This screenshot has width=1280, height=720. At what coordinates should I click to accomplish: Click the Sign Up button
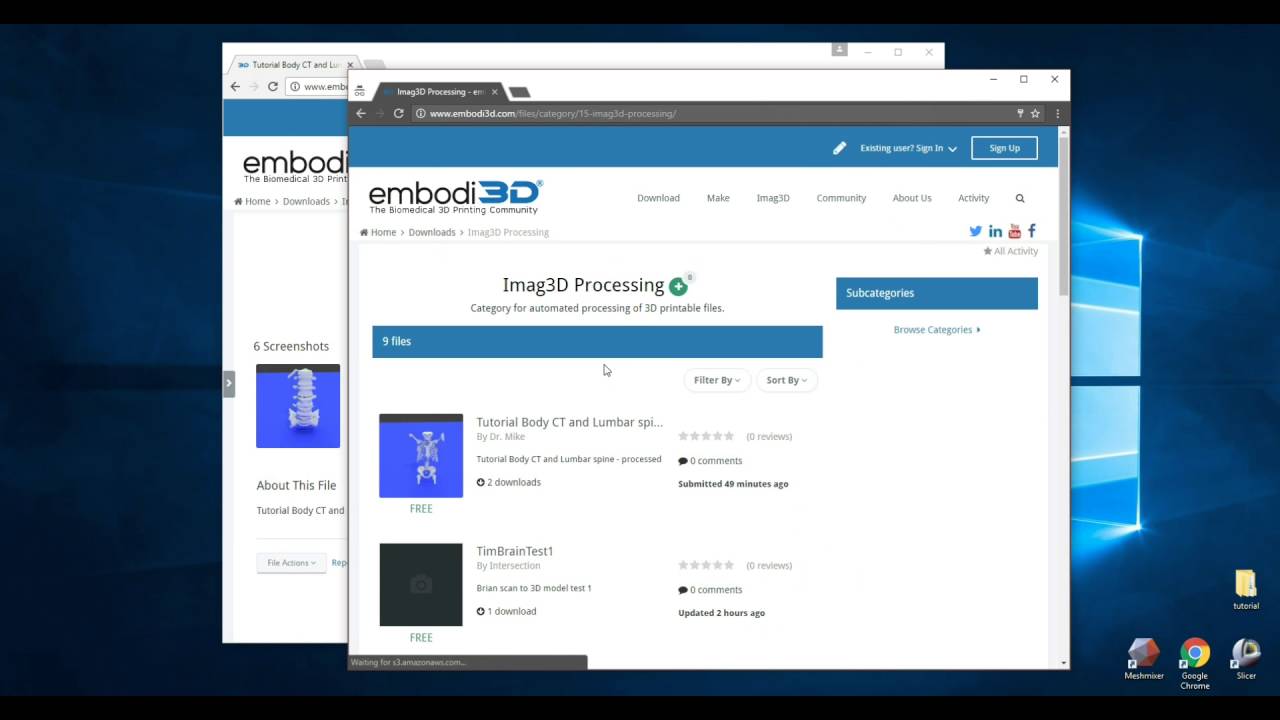click(x=1004, y=148)
